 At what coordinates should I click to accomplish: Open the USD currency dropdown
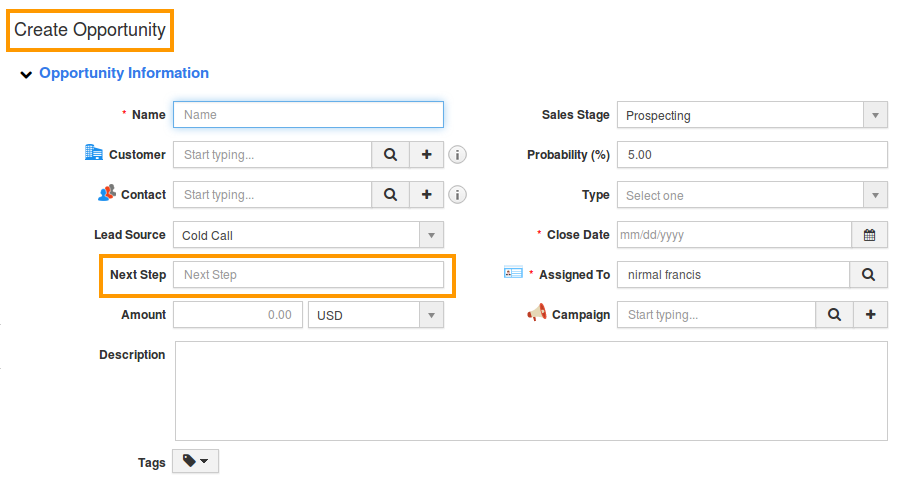(375, 315)
